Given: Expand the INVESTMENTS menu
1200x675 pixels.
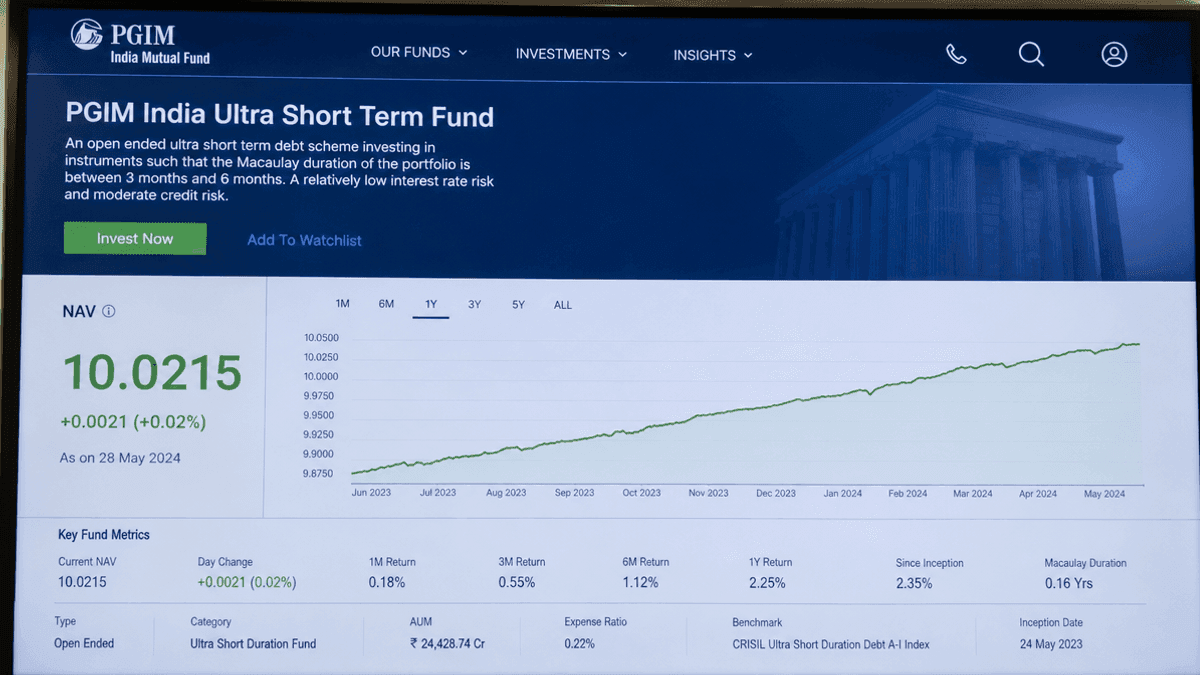Looking at the screenshot, I should click(x=571, y=54).
